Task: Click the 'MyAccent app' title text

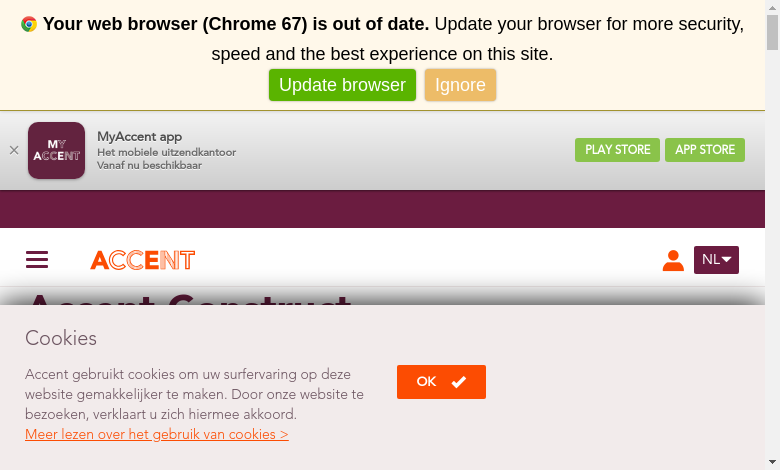Action: pos(139,136)
